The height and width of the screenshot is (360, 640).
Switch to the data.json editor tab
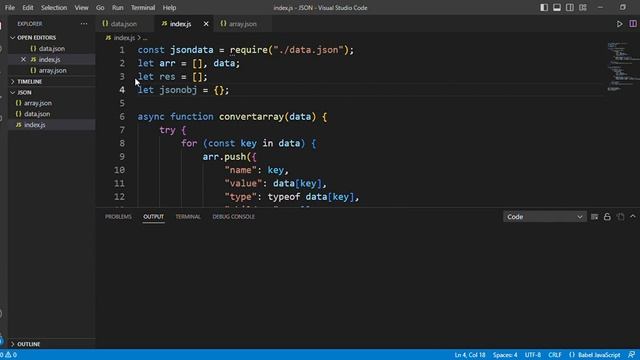coord(124,24)
